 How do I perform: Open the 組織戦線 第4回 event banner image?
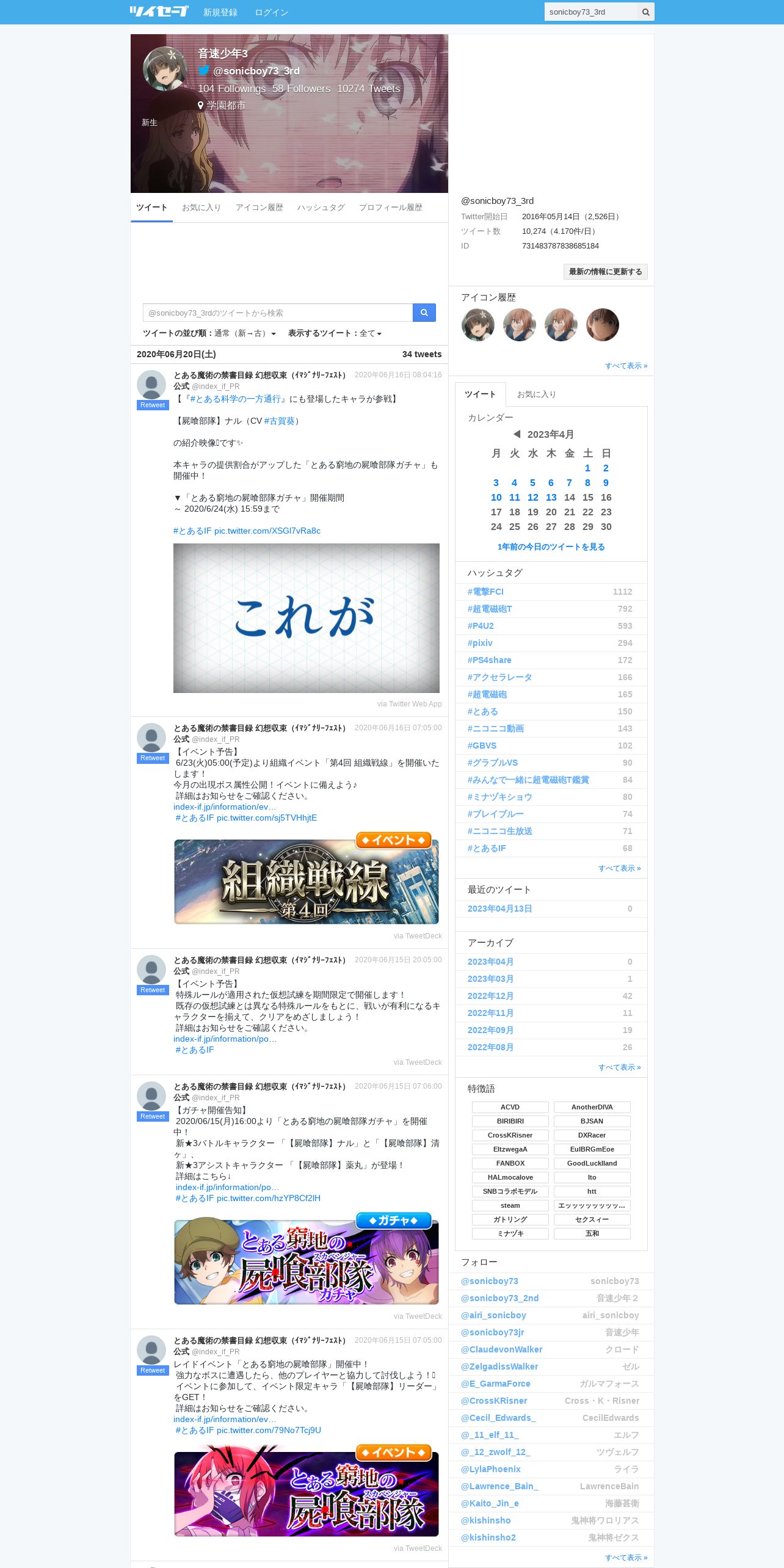(x=307, y=878)
